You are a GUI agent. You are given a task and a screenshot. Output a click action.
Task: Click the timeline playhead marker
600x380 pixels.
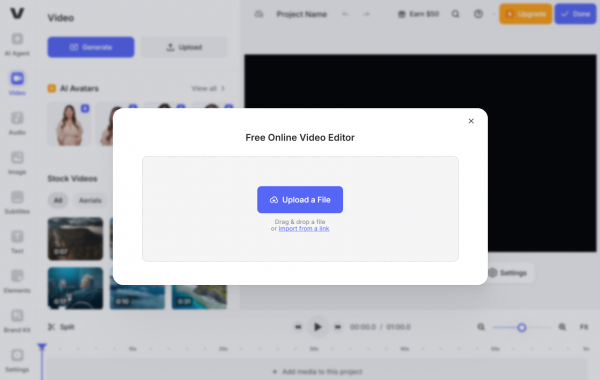42,347
